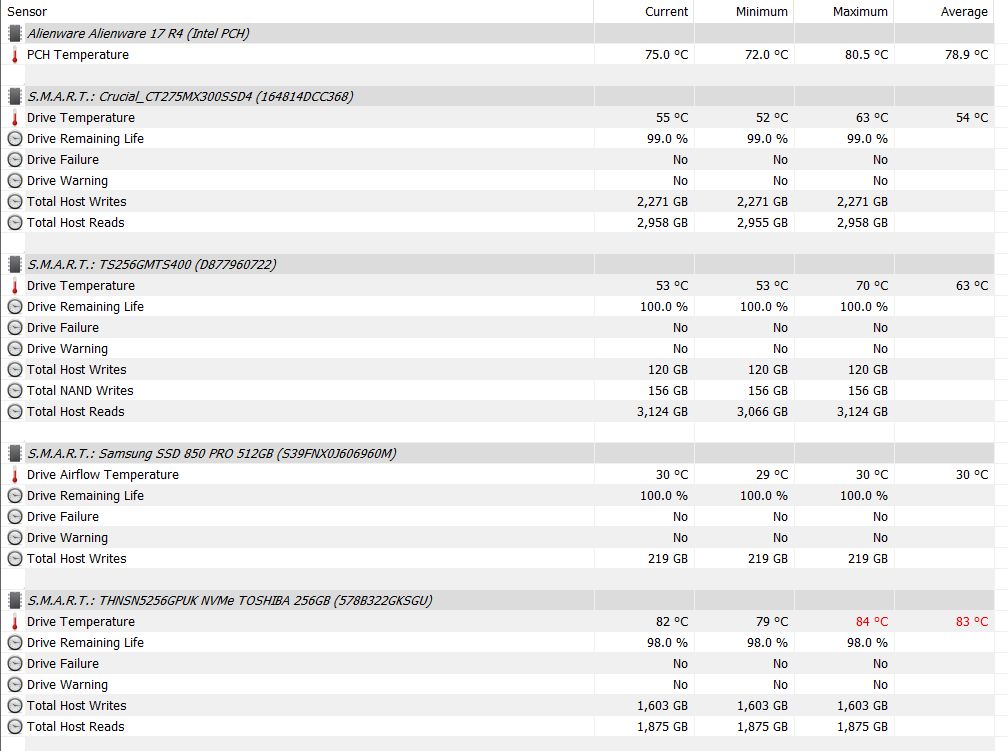
Task: Select the Total Host Reads row under TS256GMTS400
Action: pos(498,412)
